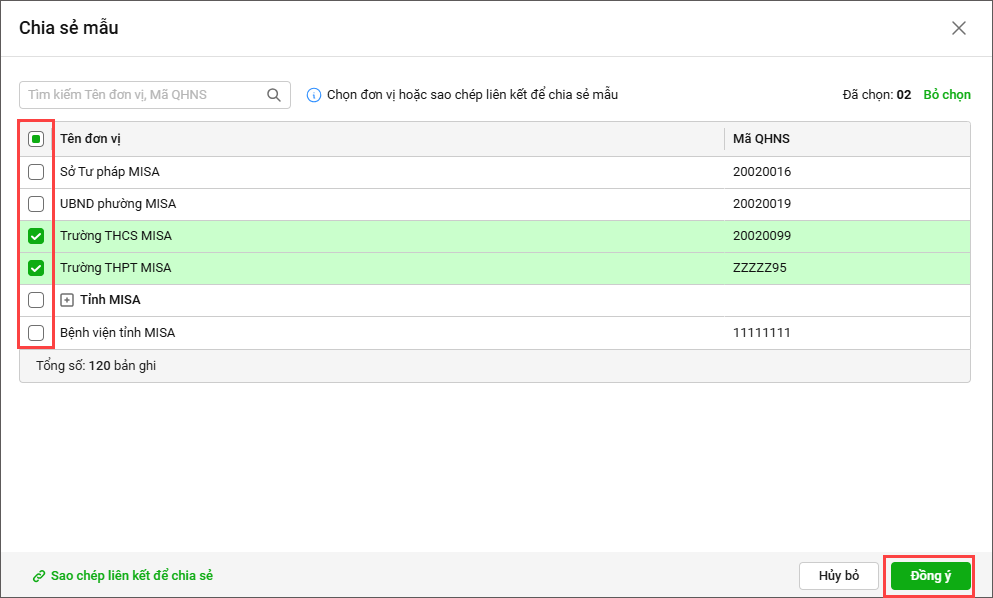Click the info icon beside the hint text
The height and width of the screenshot is (598, 993).
pyautogui.click(x=314, y=95)
